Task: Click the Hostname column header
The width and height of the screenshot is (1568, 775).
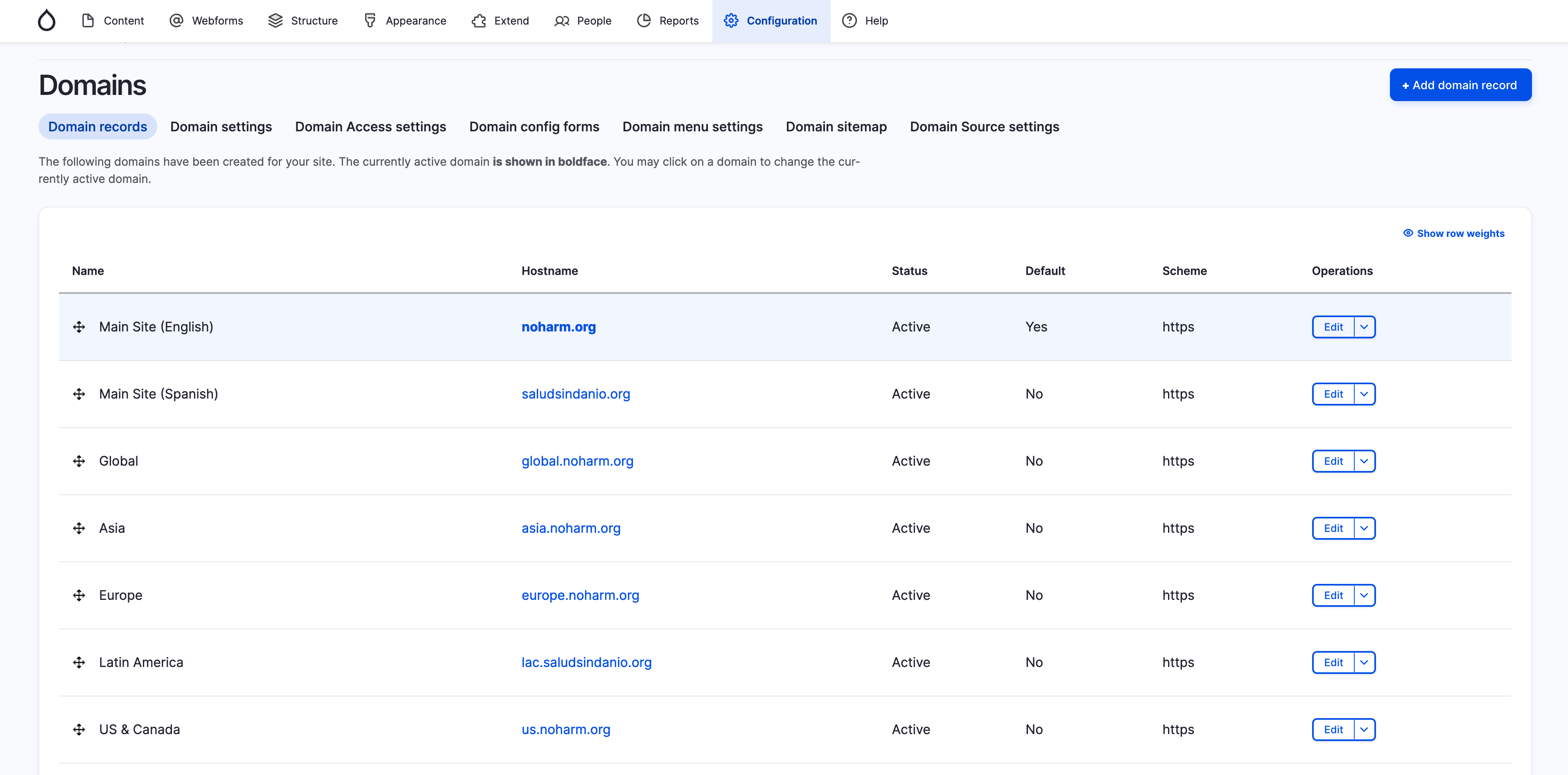Action: coord(549,271)
